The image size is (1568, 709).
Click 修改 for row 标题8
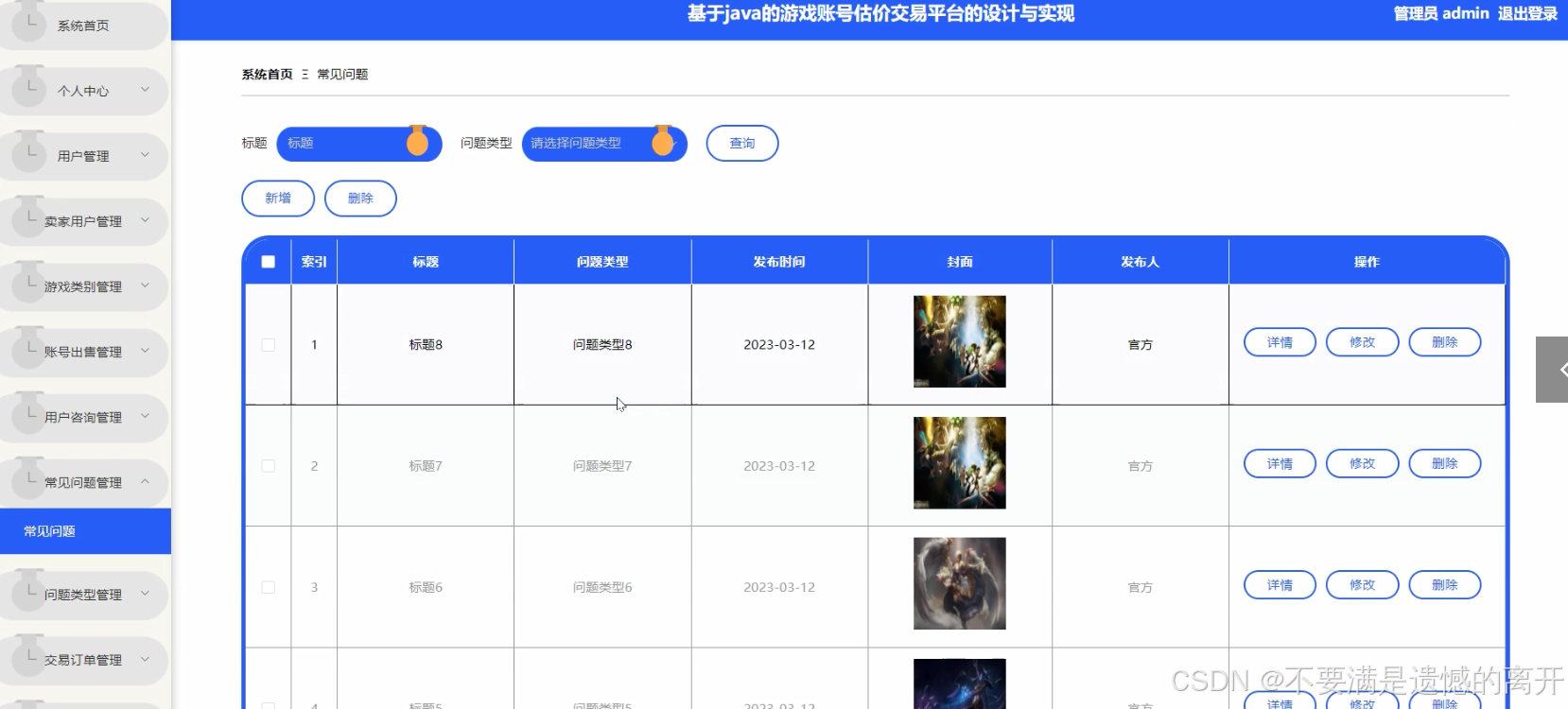tap(1362, 342)
